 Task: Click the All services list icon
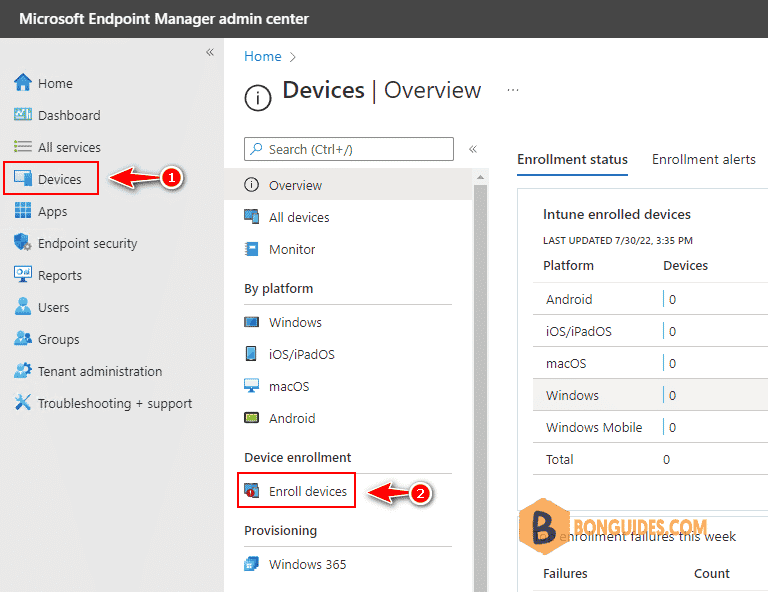pyautogui.click(x=23, y=146)
